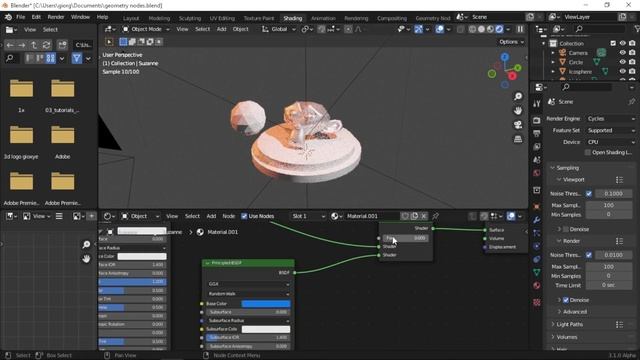
Task: Toggle viewport Denoise checkbox
Action: point(566,229)
